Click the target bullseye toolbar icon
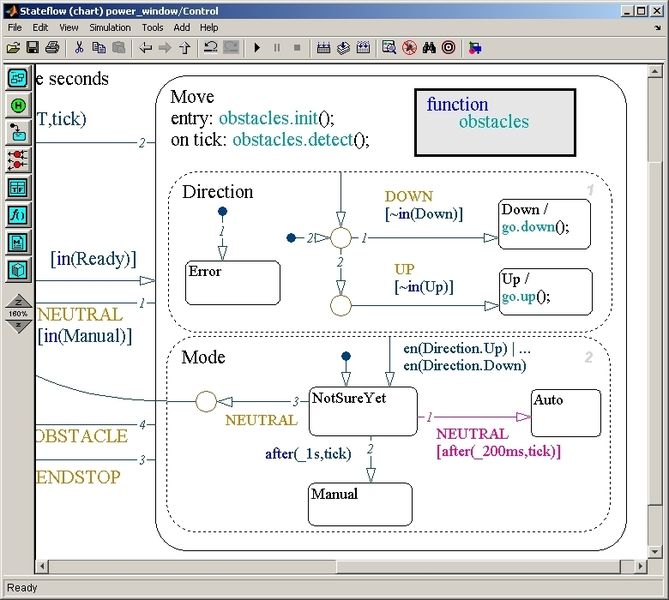669x600 pixels. pyautogui.click(x=448, y=47)
